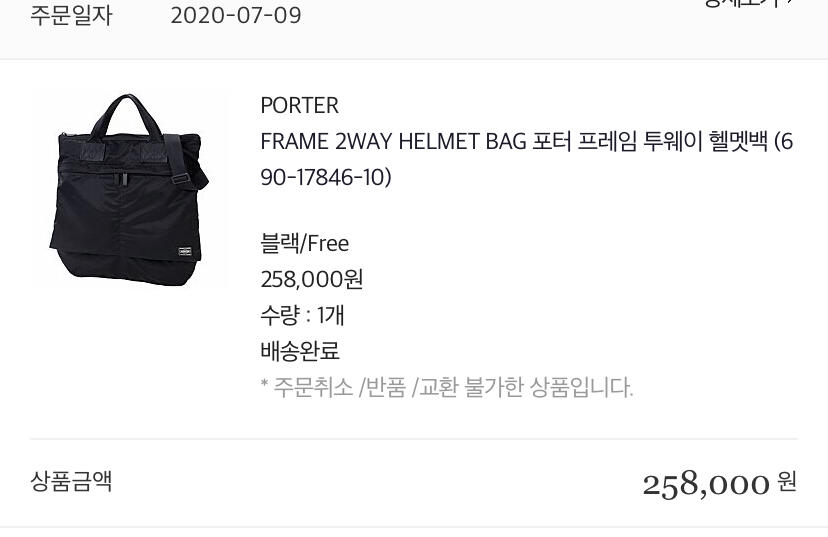Image resolution: width=828 pixels, height=537 pixels.
Task: Click the 258,000원 item price
Action: (x=312, y=279)
